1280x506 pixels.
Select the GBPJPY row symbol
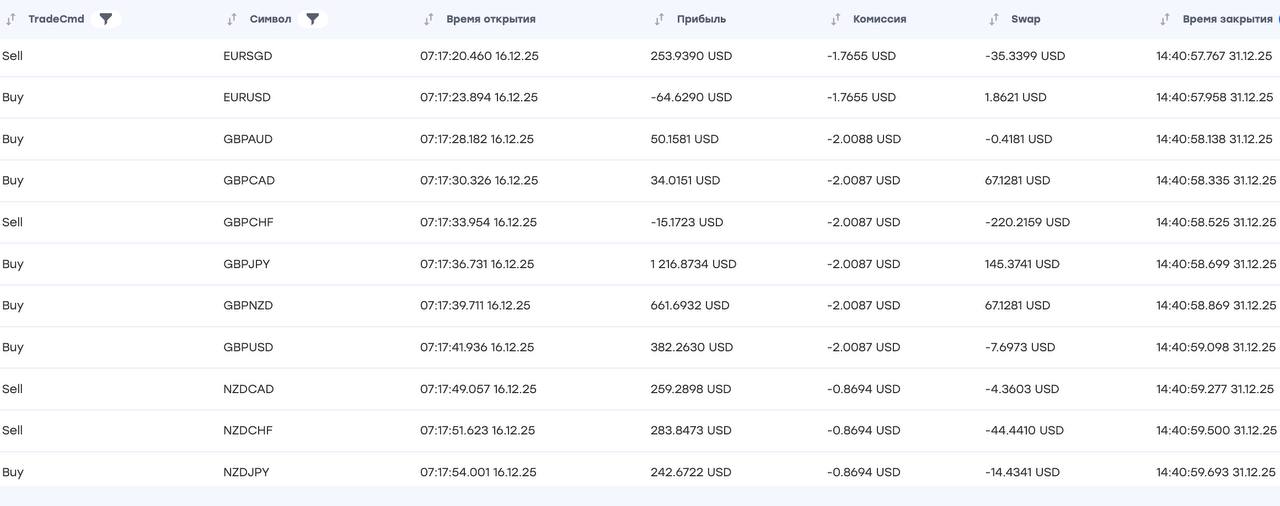tap(247, 264)
